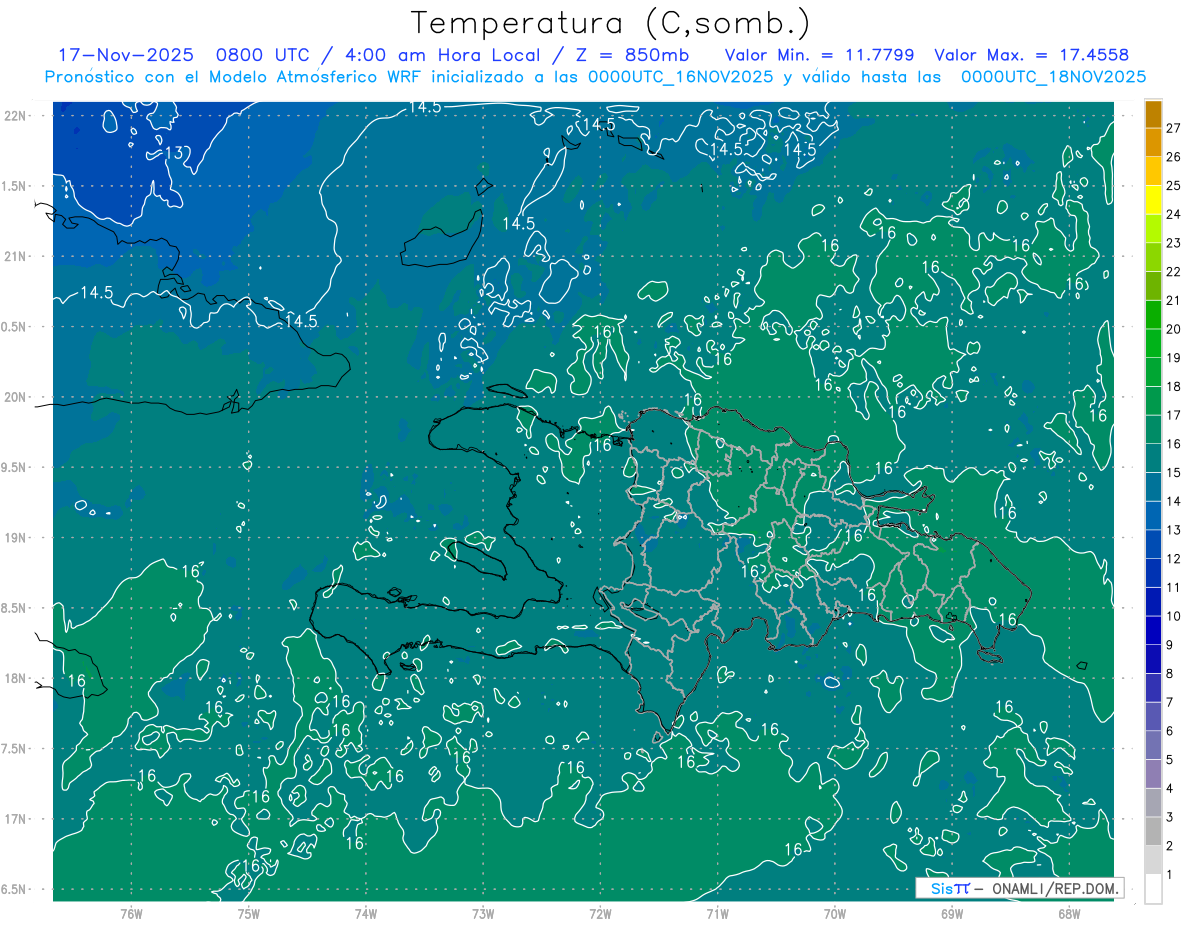Click the "Valor Max. = 17.4558" value
Viewport: 1200px width, 927px height.
click(1031, 55)
